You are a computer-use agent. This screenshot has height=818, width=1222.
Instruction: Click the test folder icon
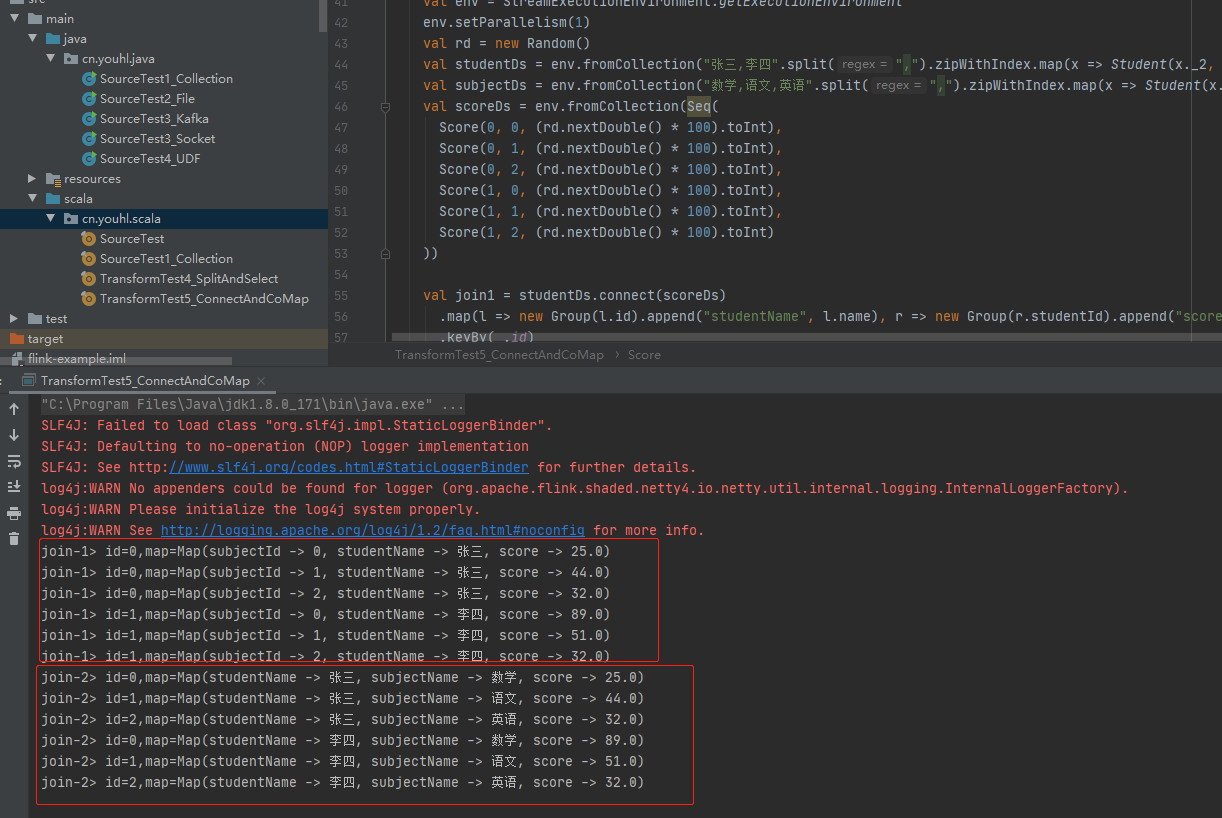pos(35,319)
